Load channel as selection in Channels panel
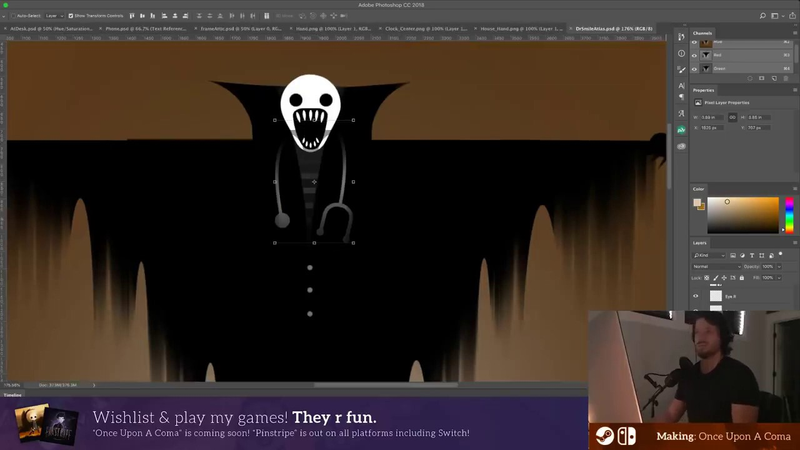Screen dimensions: 800x450 click(749, 79)
